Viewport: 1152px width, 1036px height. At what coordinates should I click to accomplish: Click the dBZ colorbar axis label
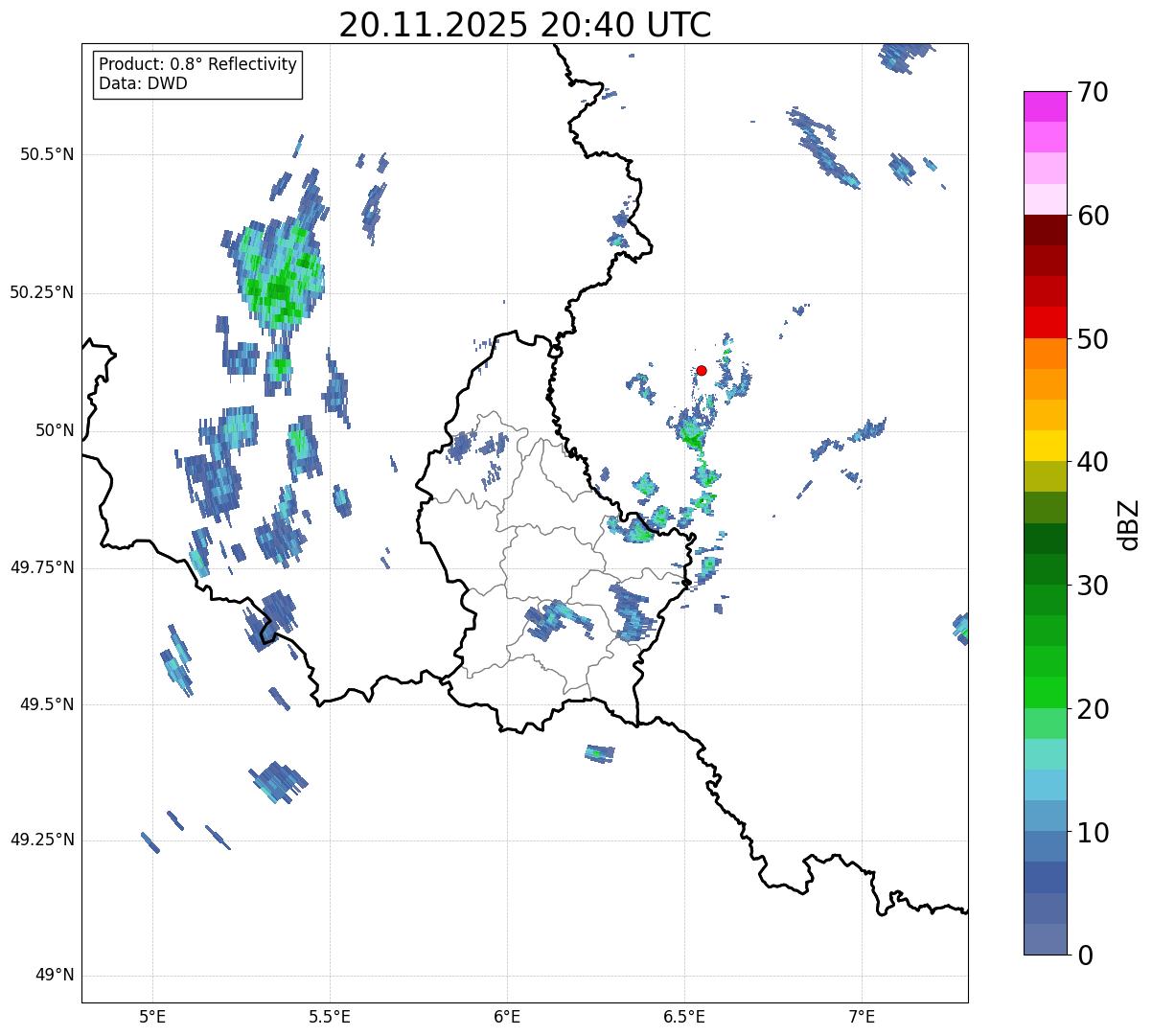click(x=1129, y=523)
